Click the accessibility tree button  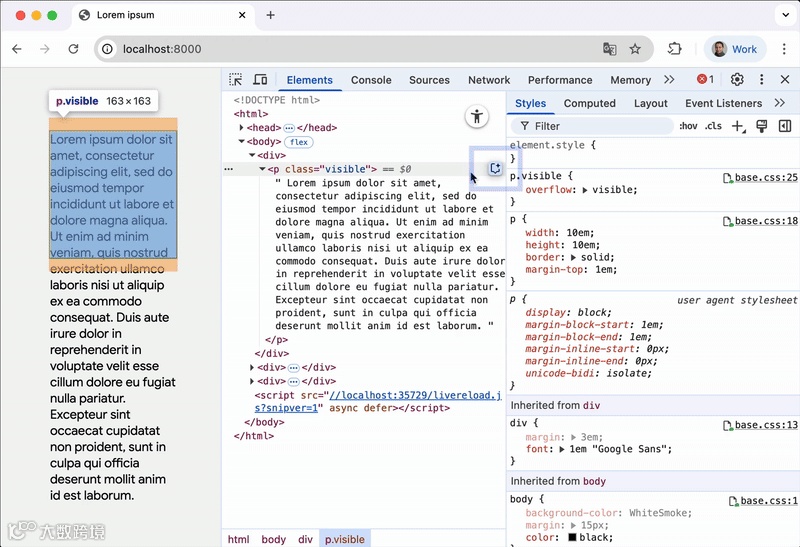(x=477, y=117)
